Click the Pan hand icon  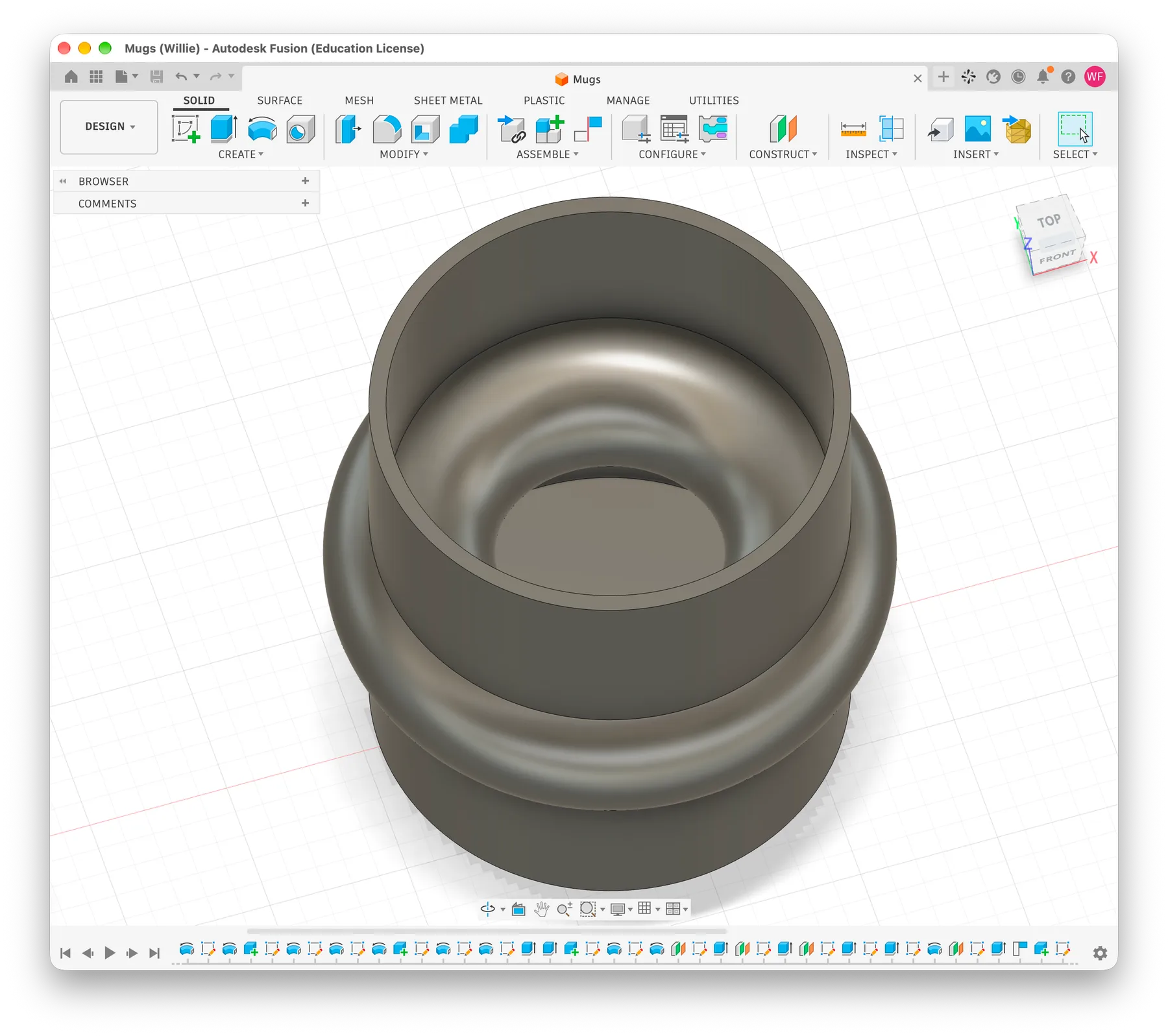coord(541,909)
